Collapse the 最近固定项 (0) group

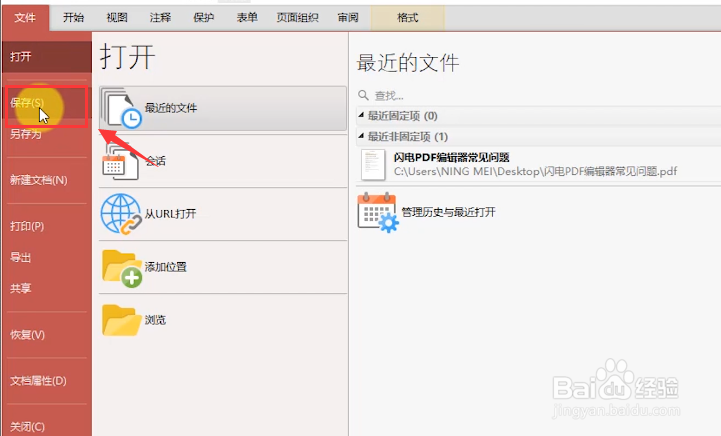pyautogui.click(x=361, y=115)
